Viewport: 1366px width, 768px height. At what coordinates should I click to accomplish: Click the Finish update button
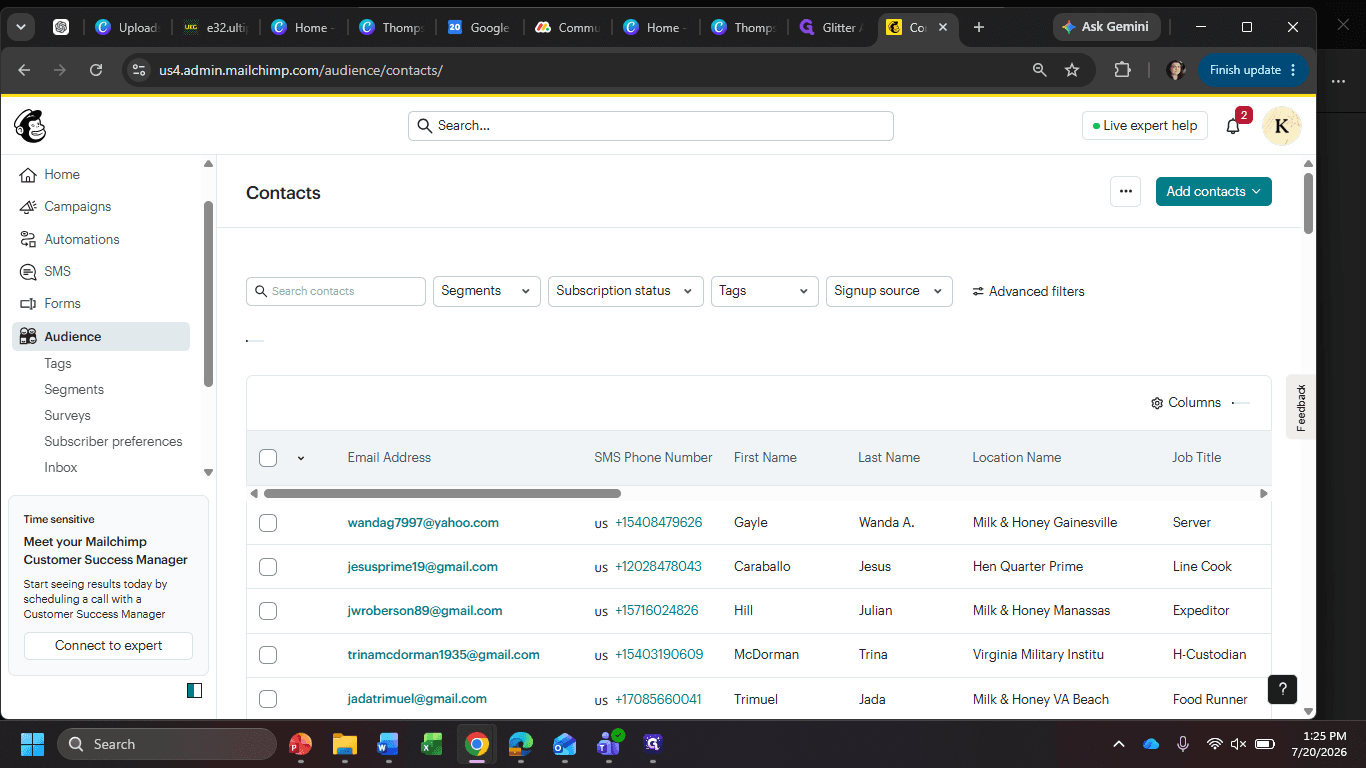click(1253, 70)
